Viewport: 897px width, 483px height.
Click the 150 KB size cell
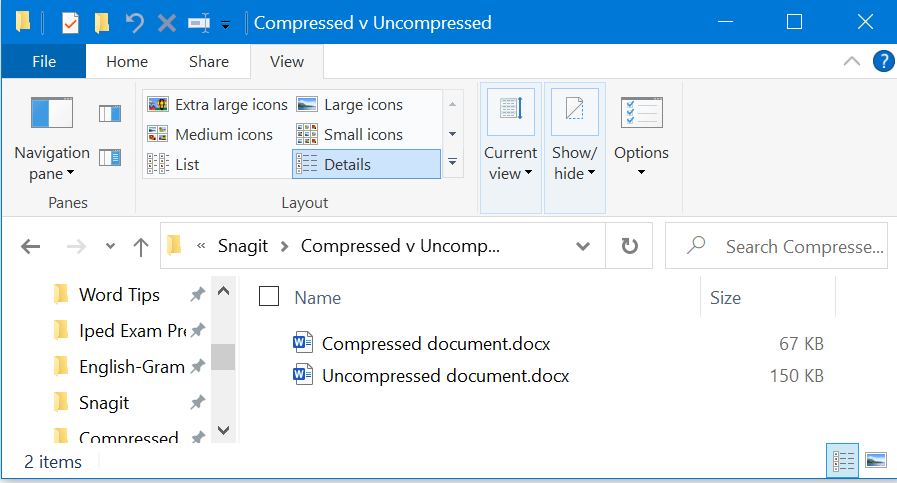796,375
